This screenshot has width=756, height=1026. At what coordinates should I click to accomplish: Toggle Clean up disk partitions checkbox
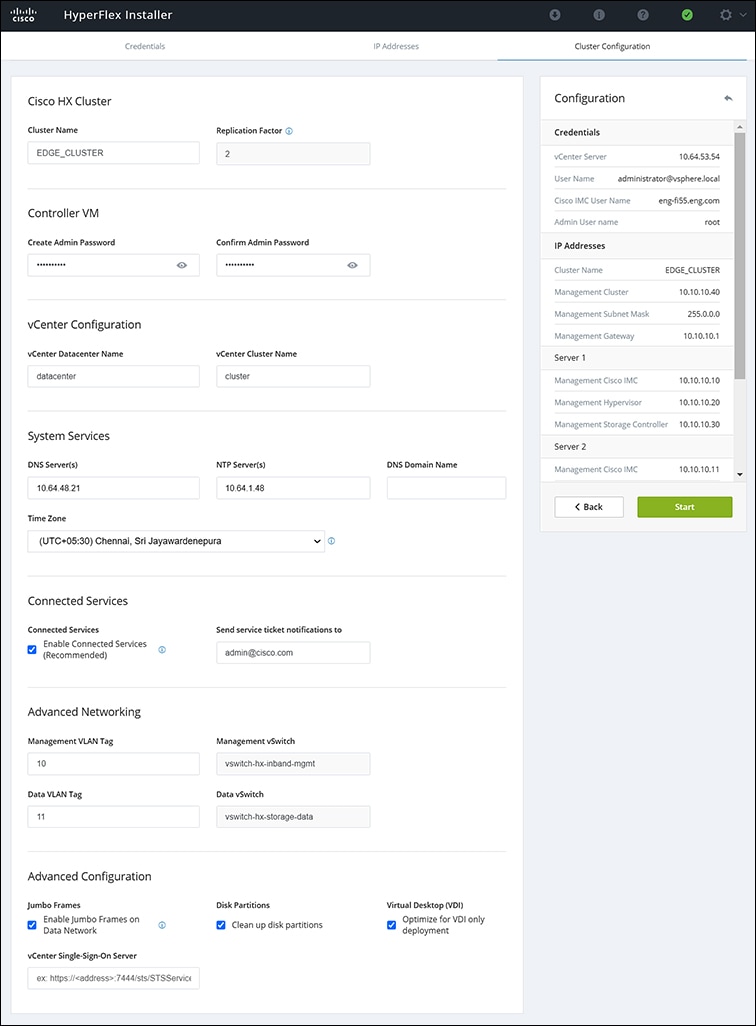coord(221,925)
